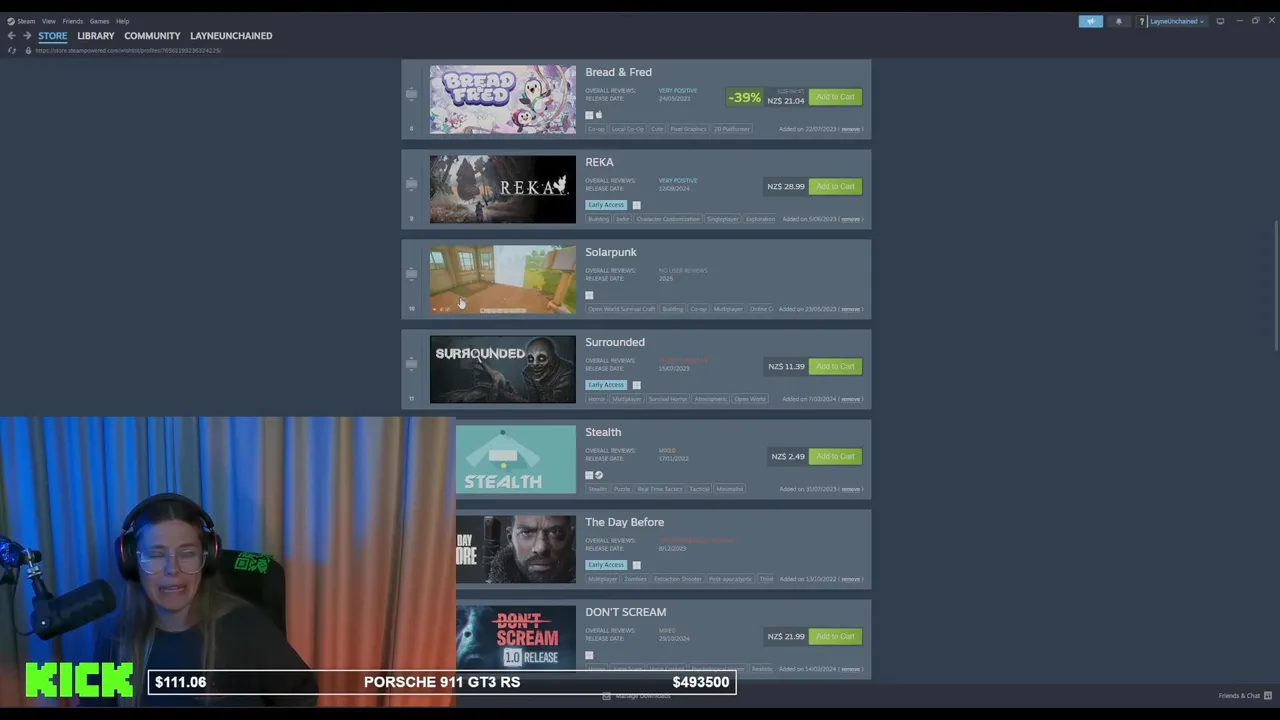1280x720 pixels.
Task: Add DON'T SCREAM to cart
Action: [x=835, y=637]
